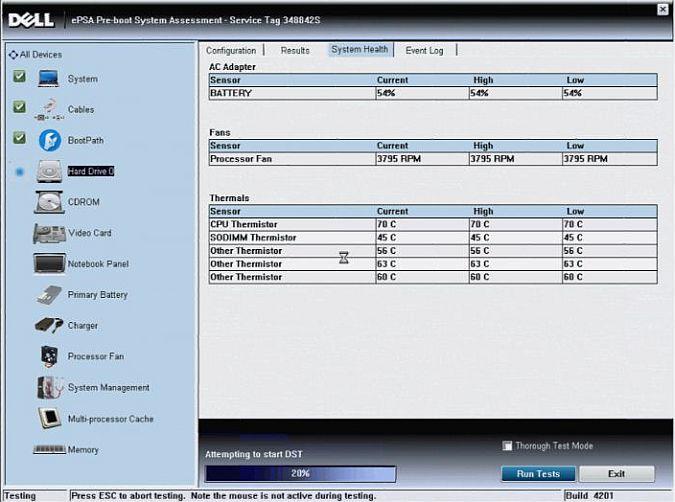Click the Processor Fan sensor row
Viewport: 675px width, 502px height.
[x=433, y=159]
